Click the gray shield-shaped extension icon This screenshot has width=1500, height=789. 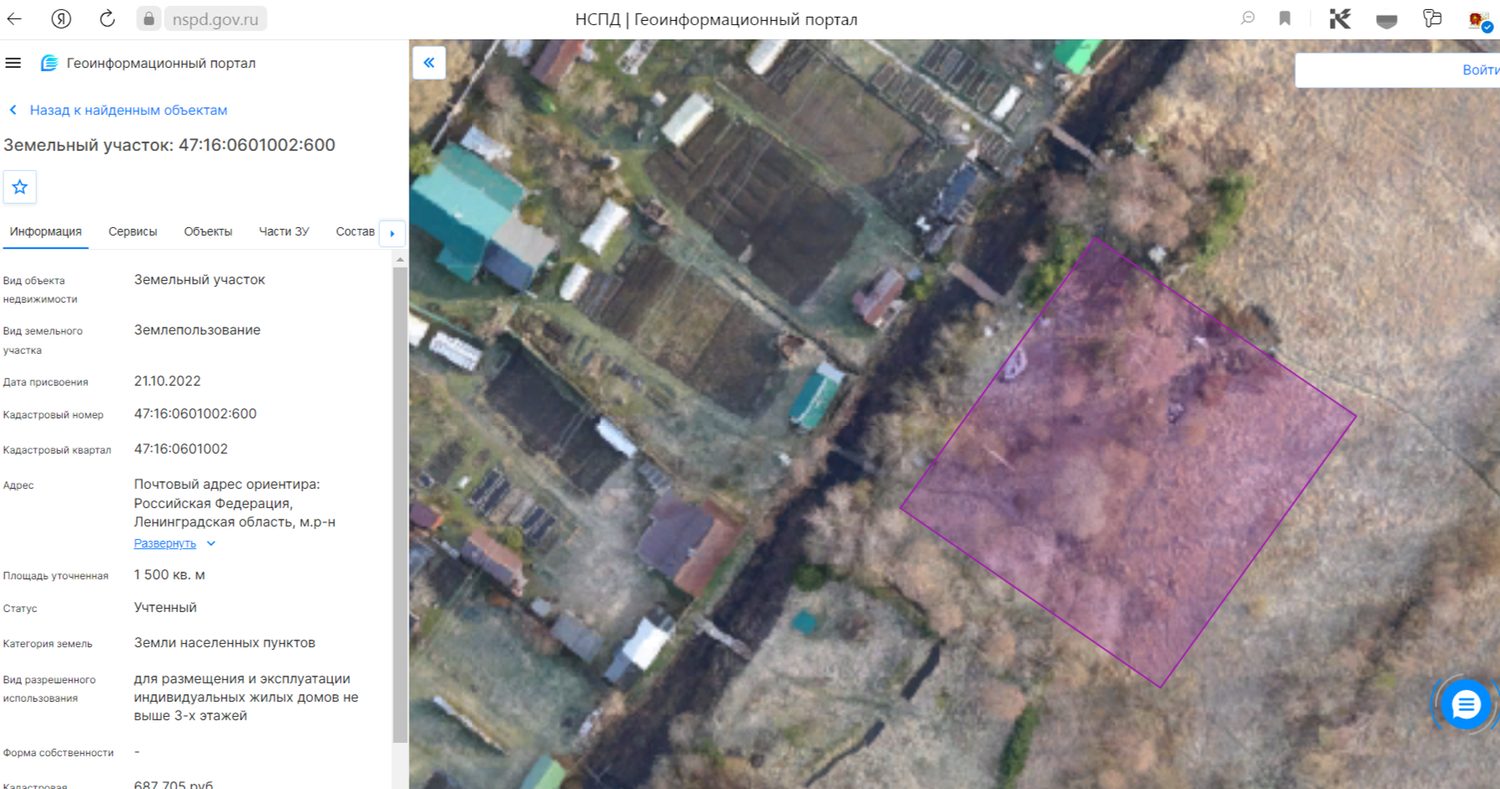(x=1386, y=20)
